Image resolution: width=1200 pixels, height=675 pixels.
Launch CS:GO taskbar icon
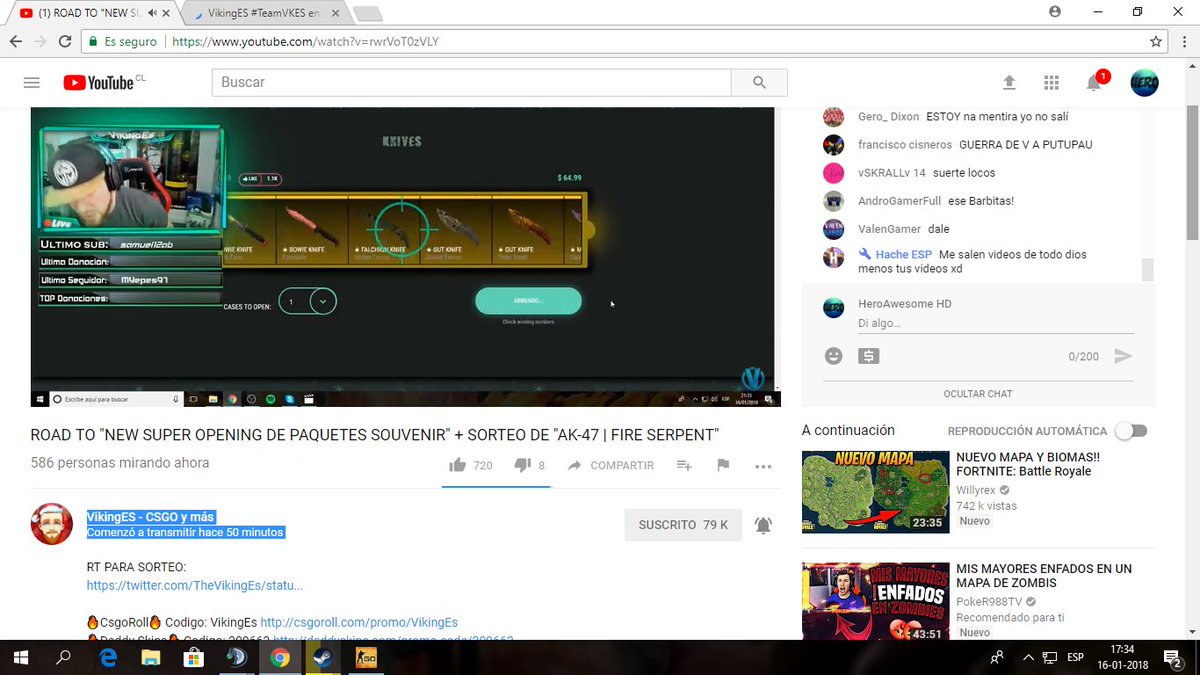coord(366,657)
